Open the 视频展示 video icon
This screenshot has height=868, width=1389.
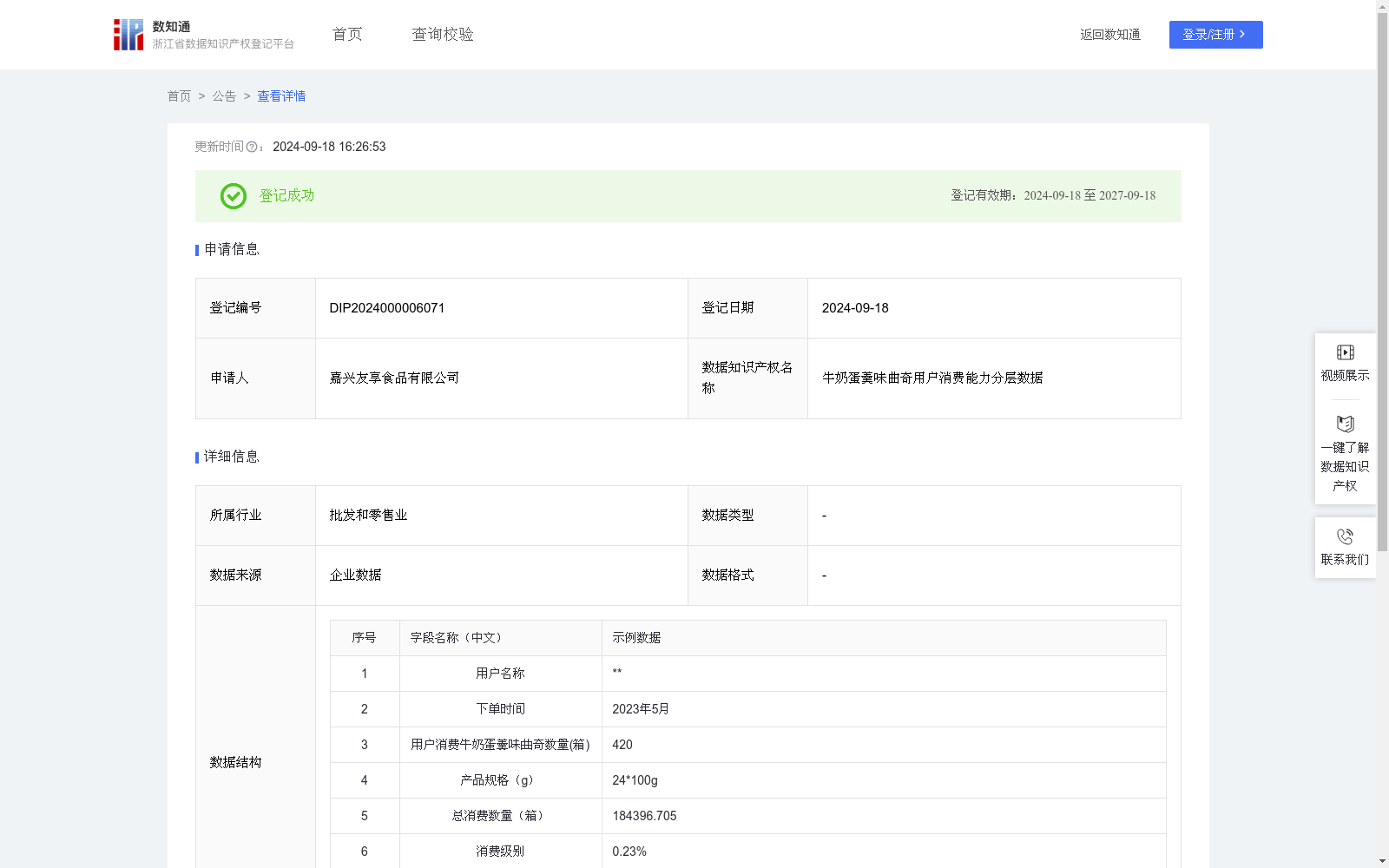pos(1345,352)
